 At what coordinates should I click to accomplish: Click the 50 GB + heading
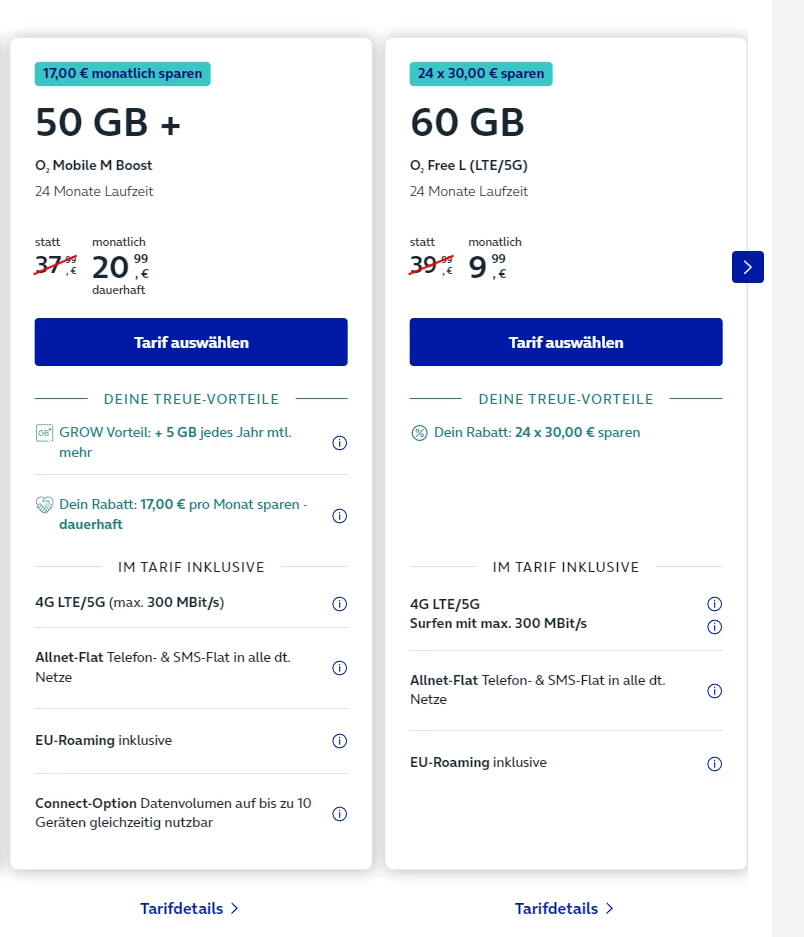(108, 122)
